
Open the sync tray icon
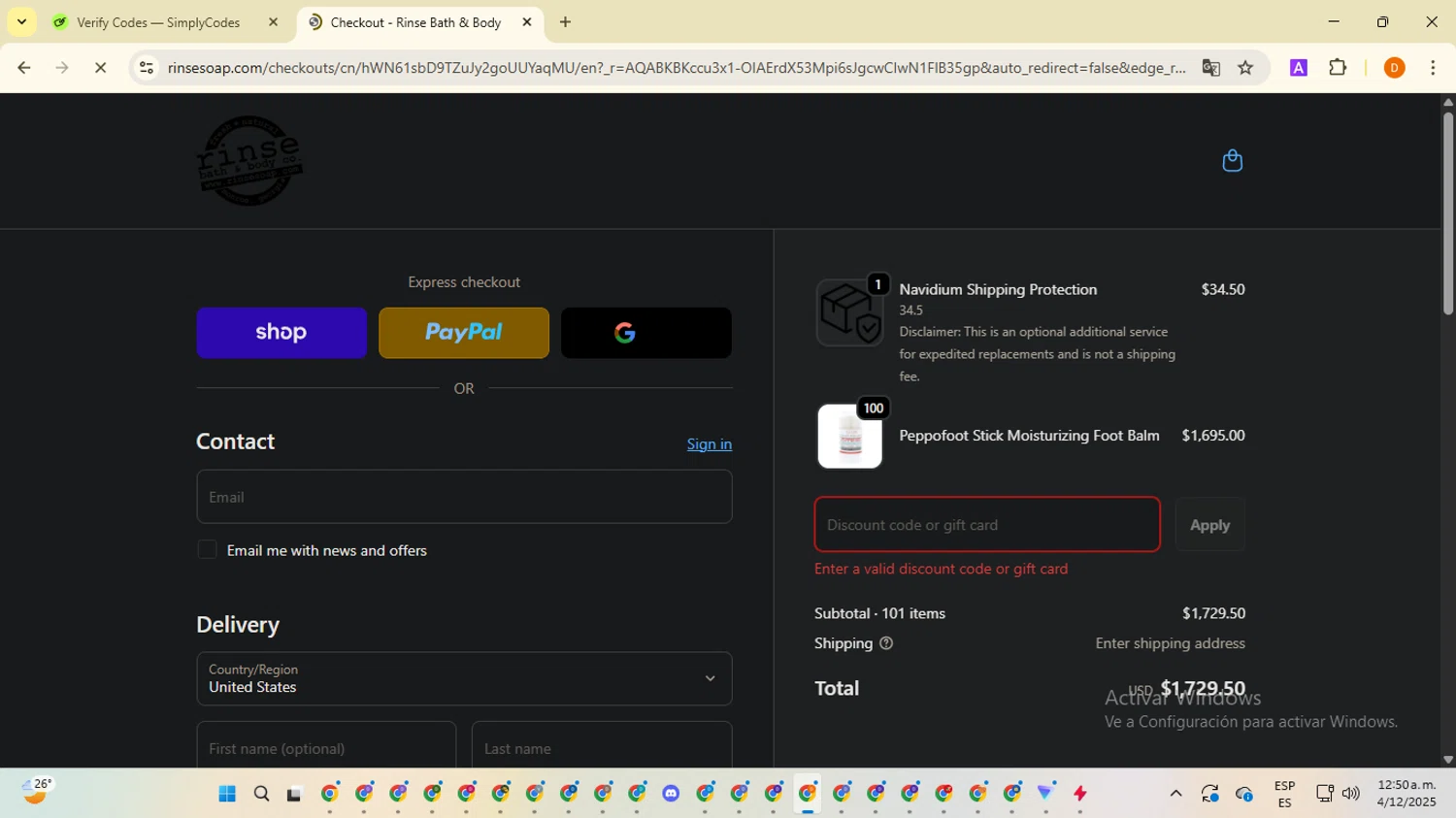tap(1209, 794)
